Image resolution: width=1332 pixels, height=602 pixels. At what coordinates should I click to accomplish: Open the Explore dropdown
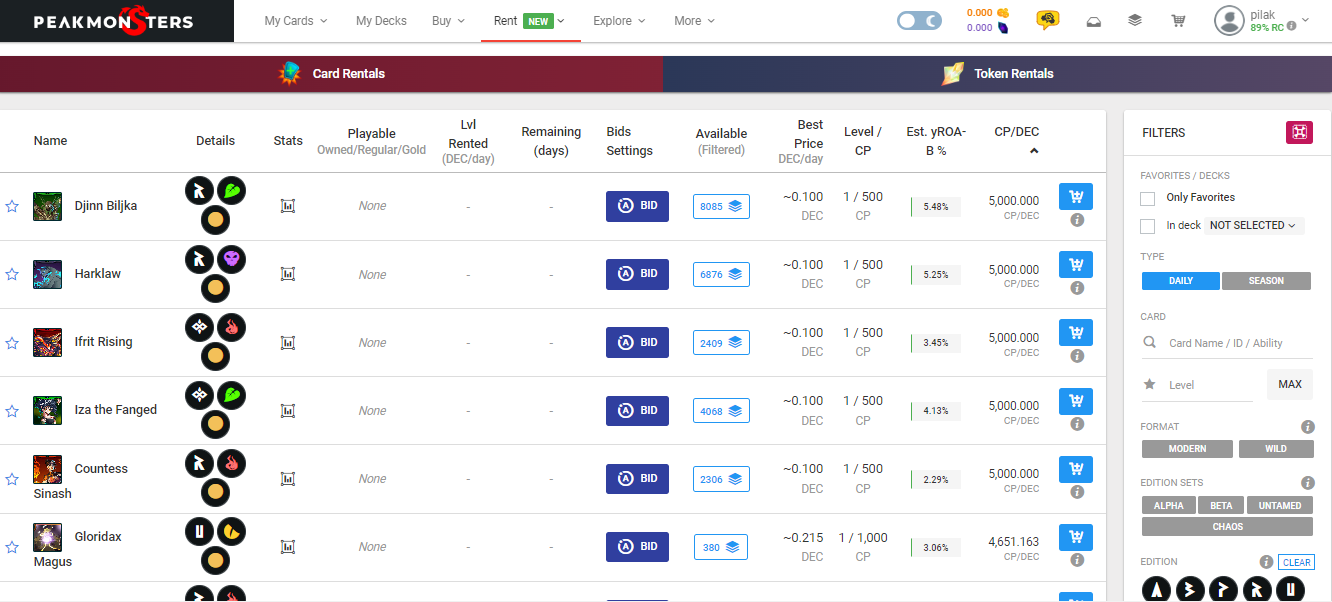coord(619,21)
